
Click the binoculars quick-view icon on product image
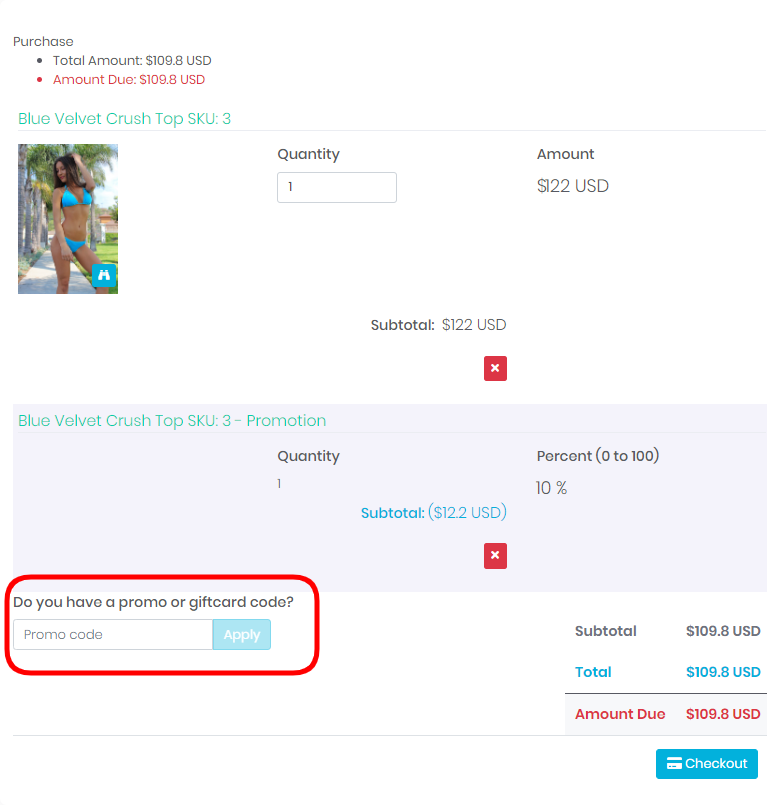pyautogui.click(x=104, y=275)
